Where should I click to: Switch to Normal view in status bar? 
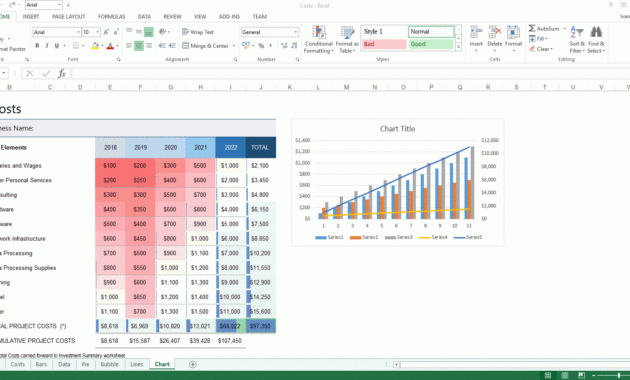[x=548, y=376]
